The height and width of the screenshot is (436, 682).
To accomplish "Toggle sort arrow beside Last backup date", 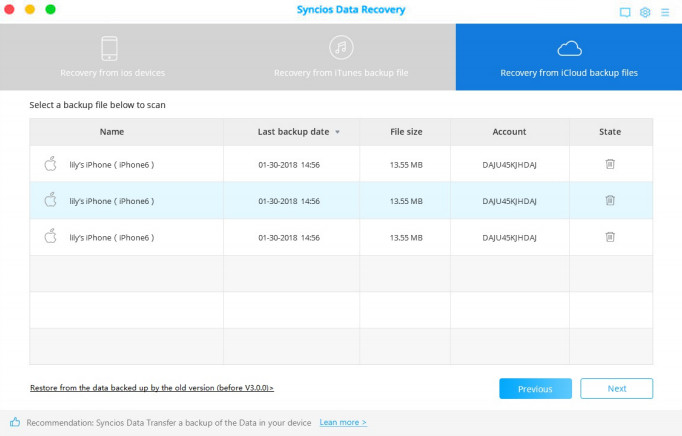I will (337, 132).
